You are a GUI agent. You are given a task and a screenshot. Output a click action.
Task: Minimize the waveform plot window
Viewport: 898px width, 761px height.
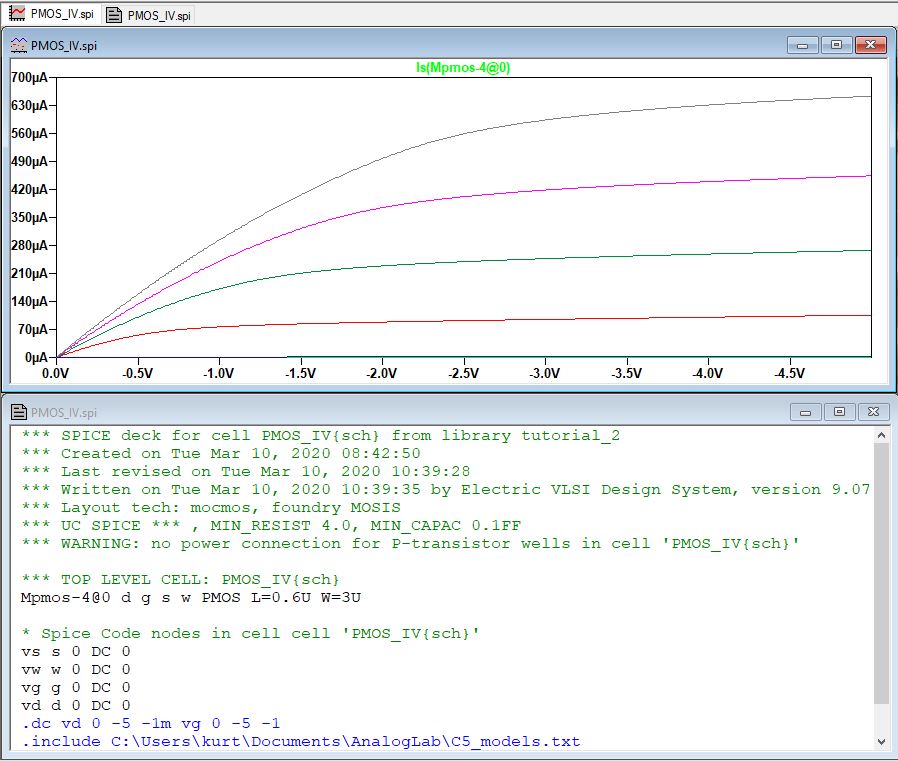click(802, 45)
